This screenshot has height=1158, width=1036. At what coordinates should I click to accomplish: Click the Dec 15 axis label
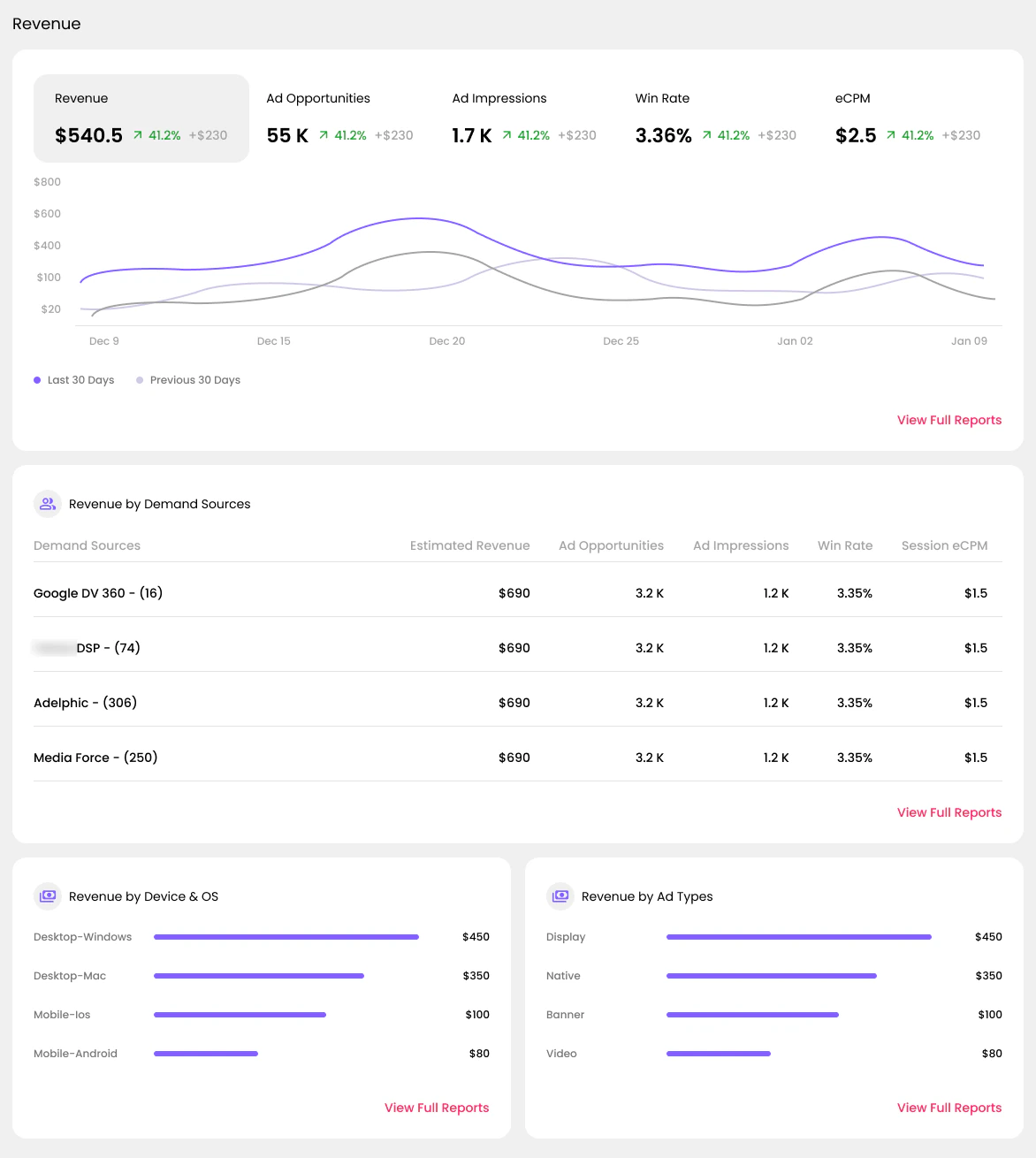coord(274,341)
